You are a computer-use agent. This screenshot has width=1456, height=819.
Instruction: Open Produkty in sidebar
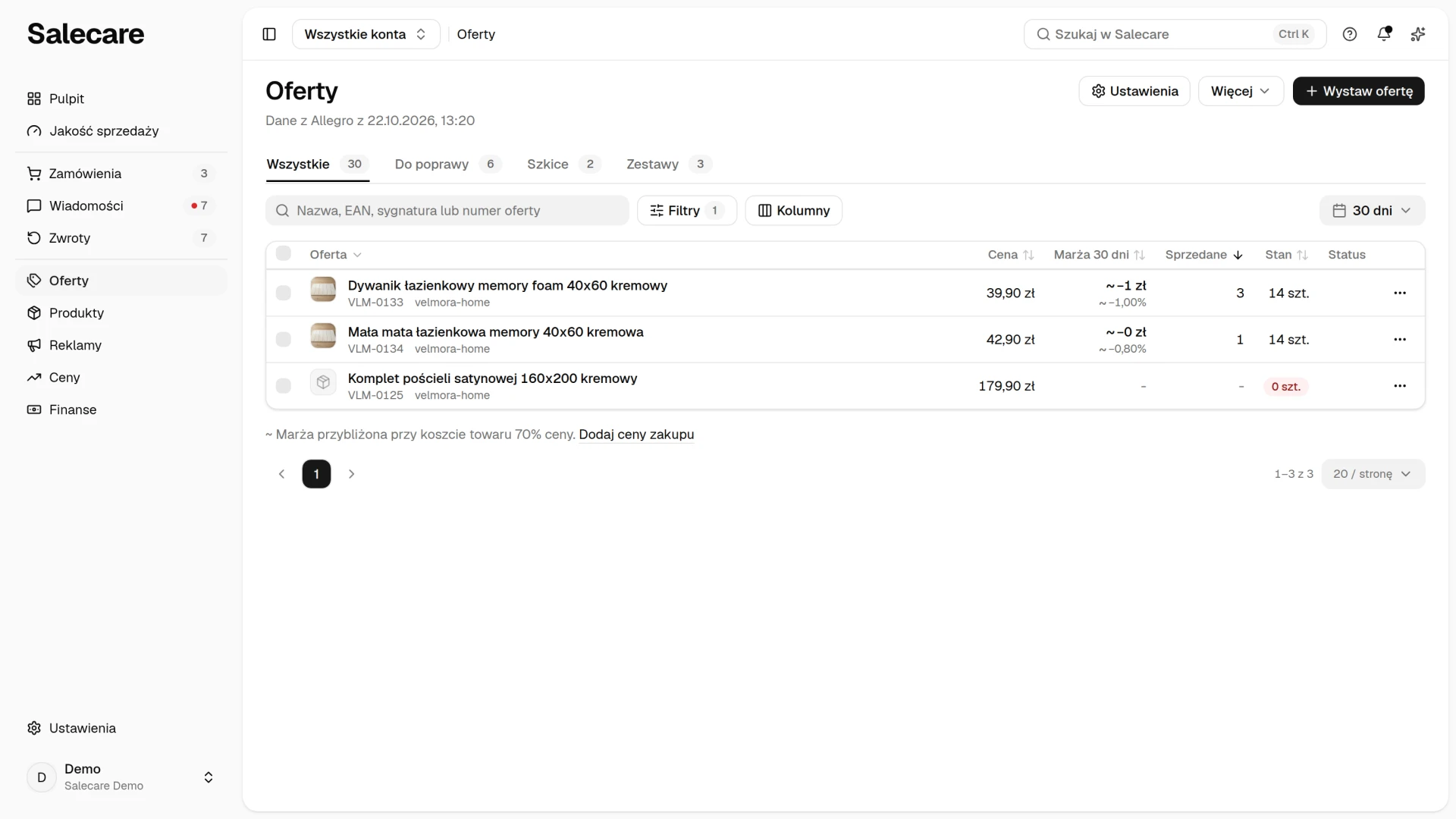[121, 313]
